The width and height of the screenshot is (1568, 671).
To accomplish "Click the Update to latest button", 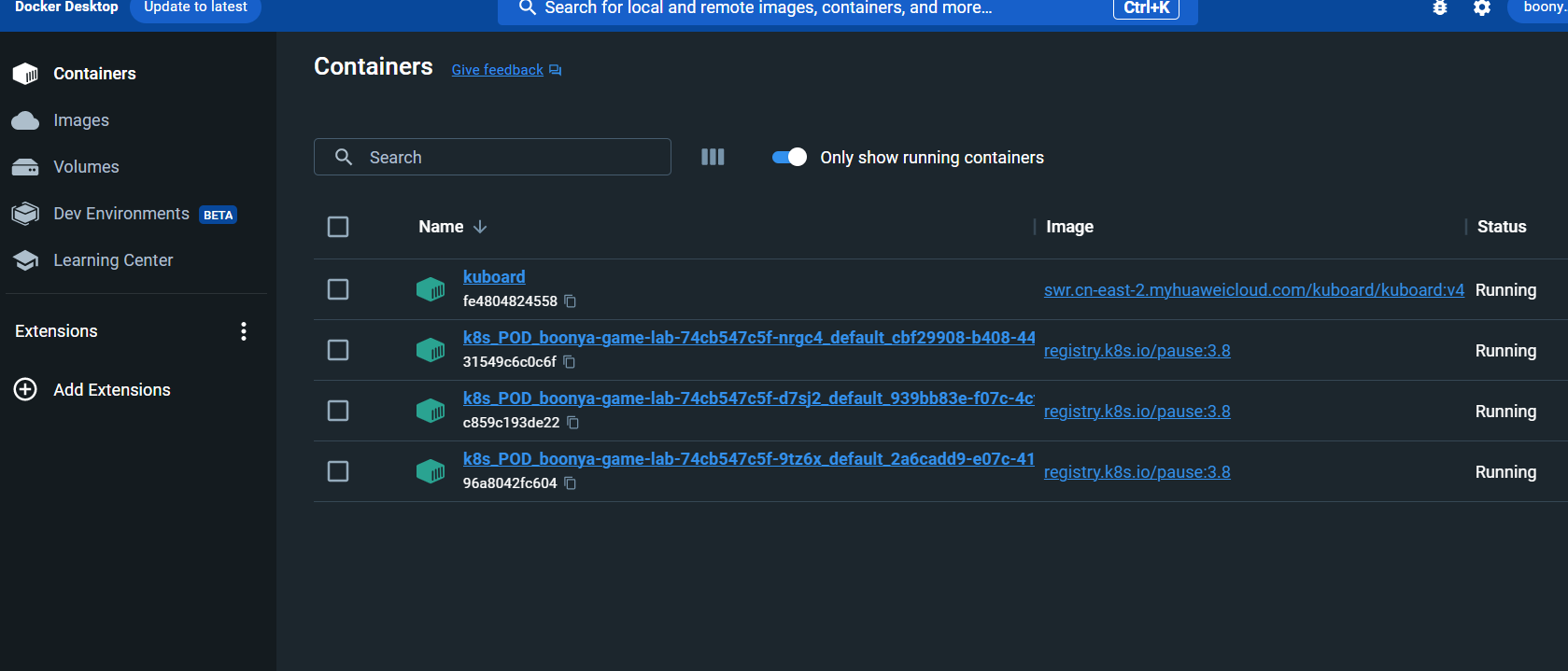I will [195, 7].
